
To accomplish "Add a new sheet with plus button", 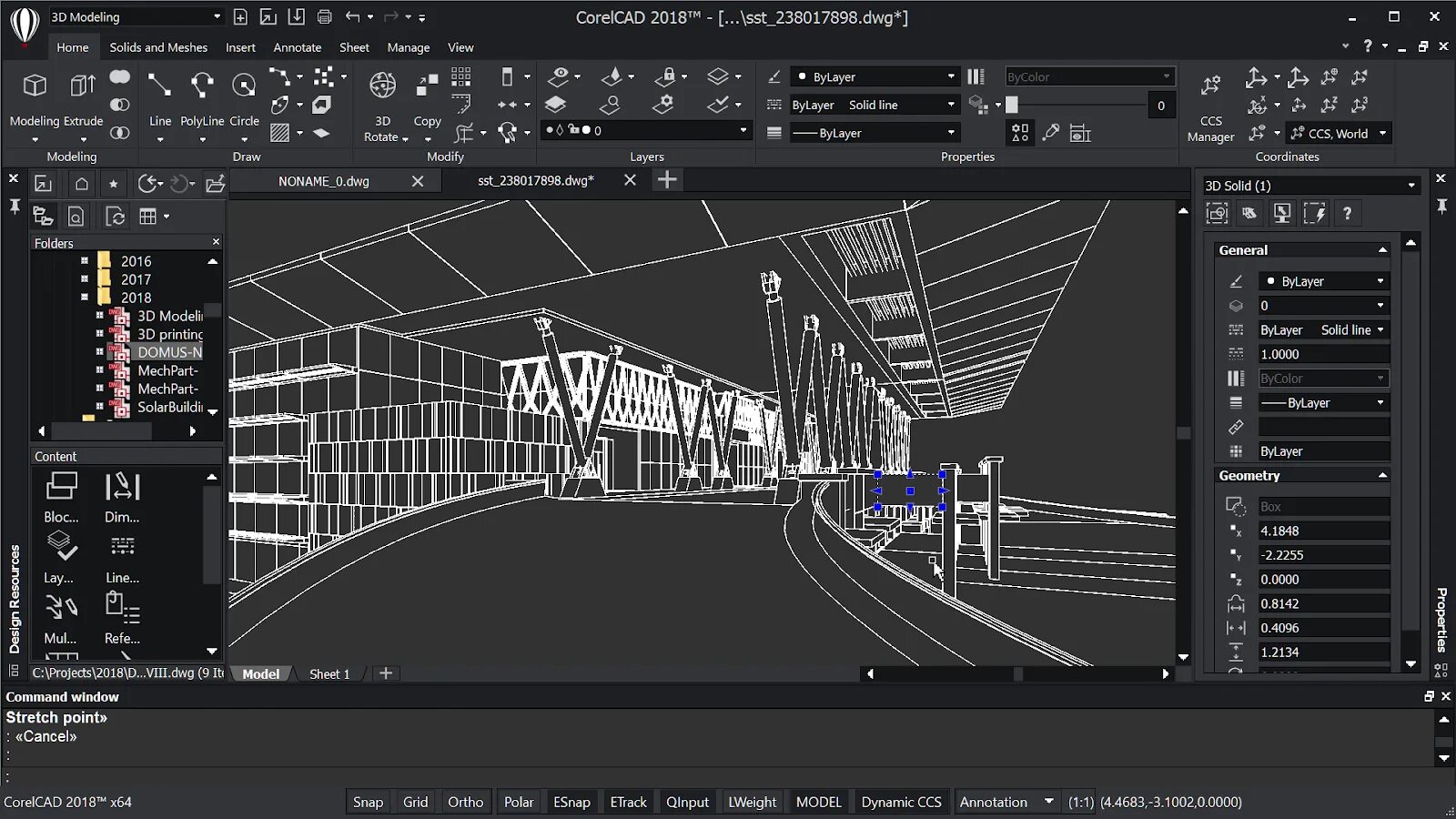I will point(386,673).
